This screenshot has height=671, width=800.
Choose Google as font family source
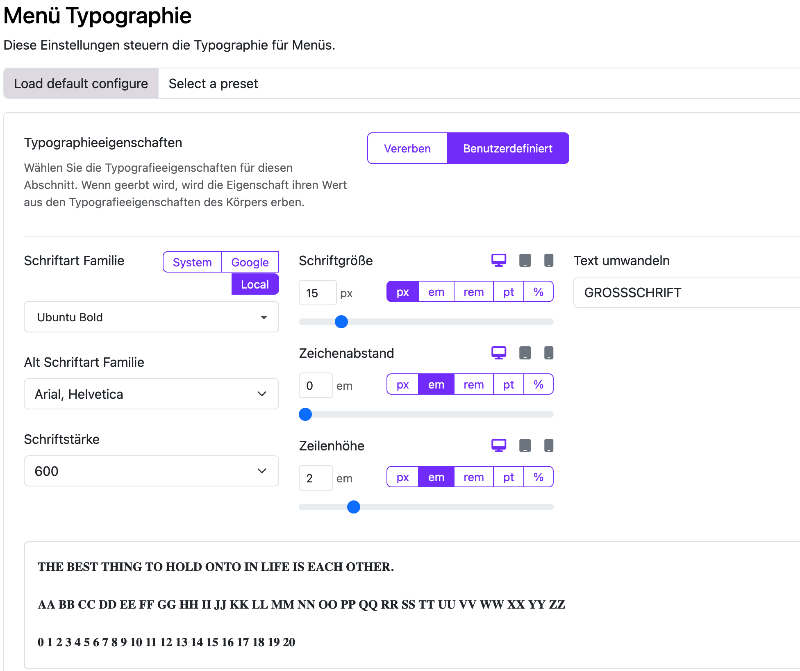(250, 262)
